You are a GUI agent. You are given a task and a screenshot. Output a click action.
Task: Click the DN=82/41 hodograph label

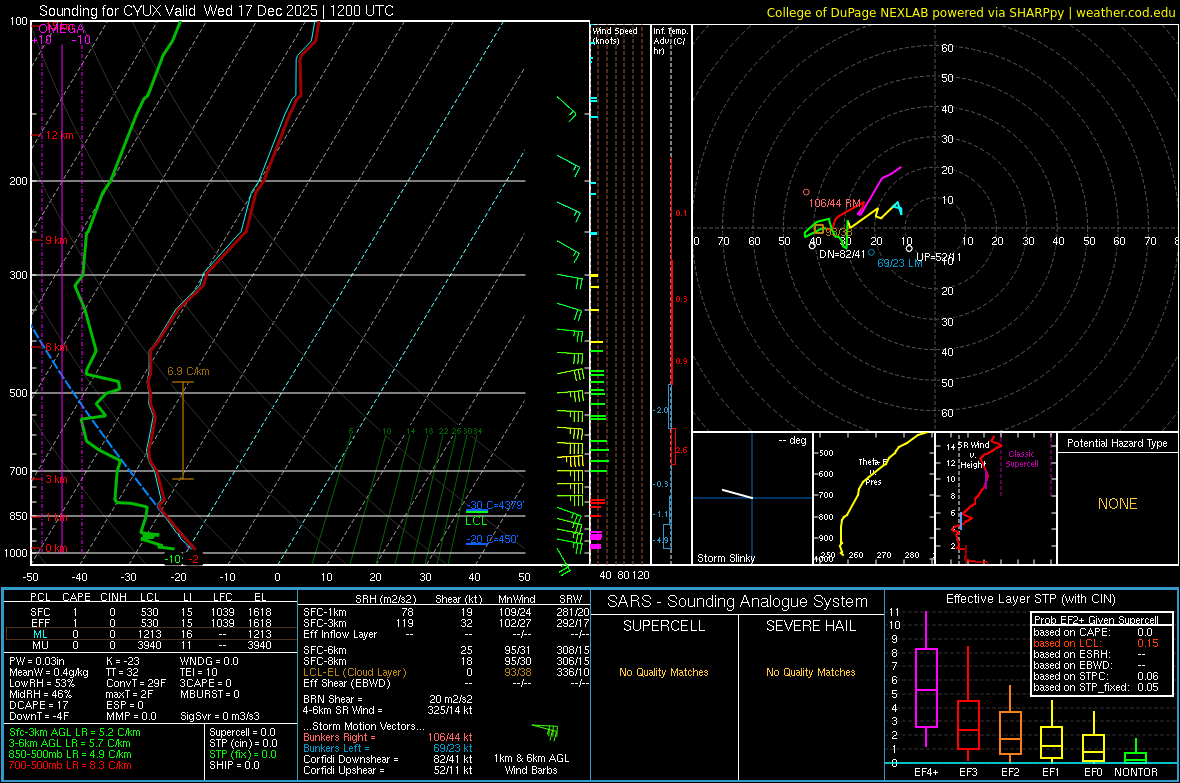coord(842,254)
